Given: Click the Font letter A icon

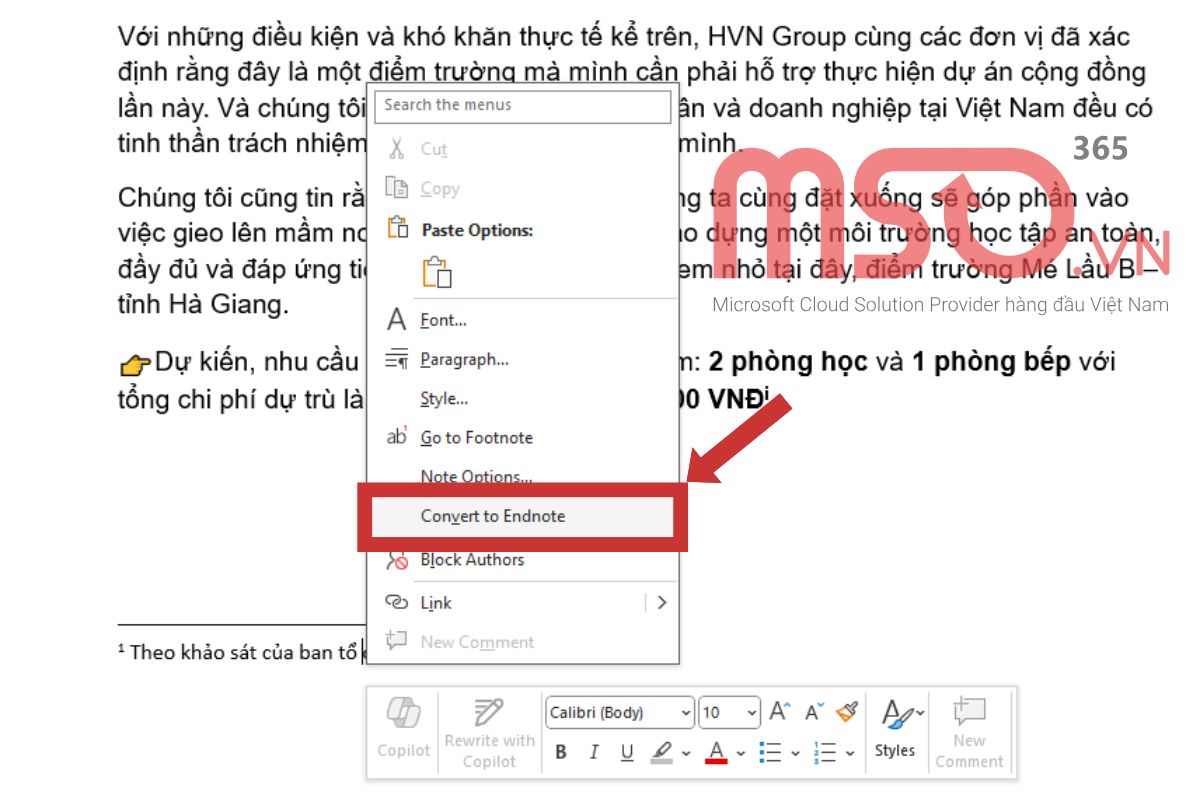Looking at the screenshot, I should (397, 320).
